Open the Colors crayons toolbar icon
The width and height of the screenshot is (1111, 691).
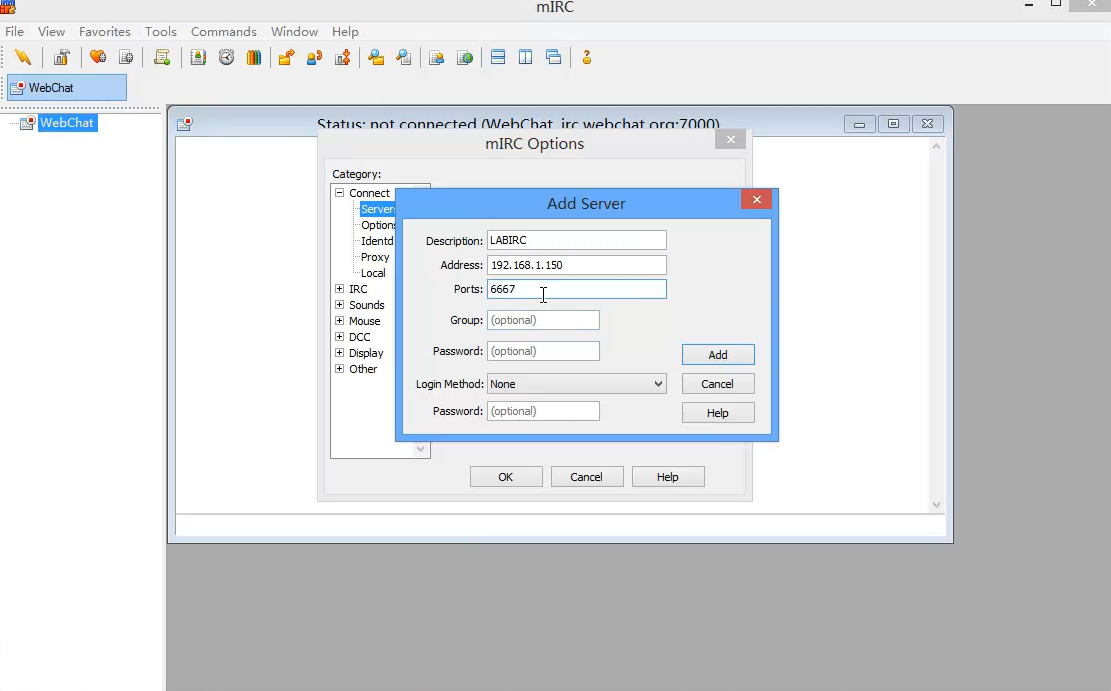[254, 57]
